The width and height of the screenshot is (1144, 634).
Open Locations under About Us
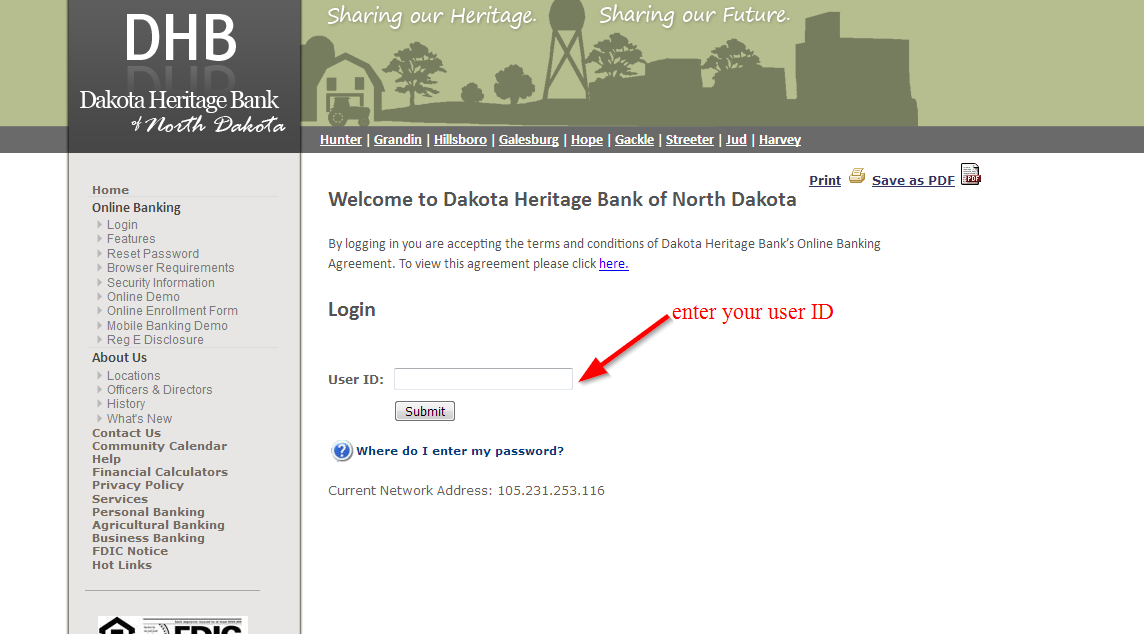click(134, 376)
